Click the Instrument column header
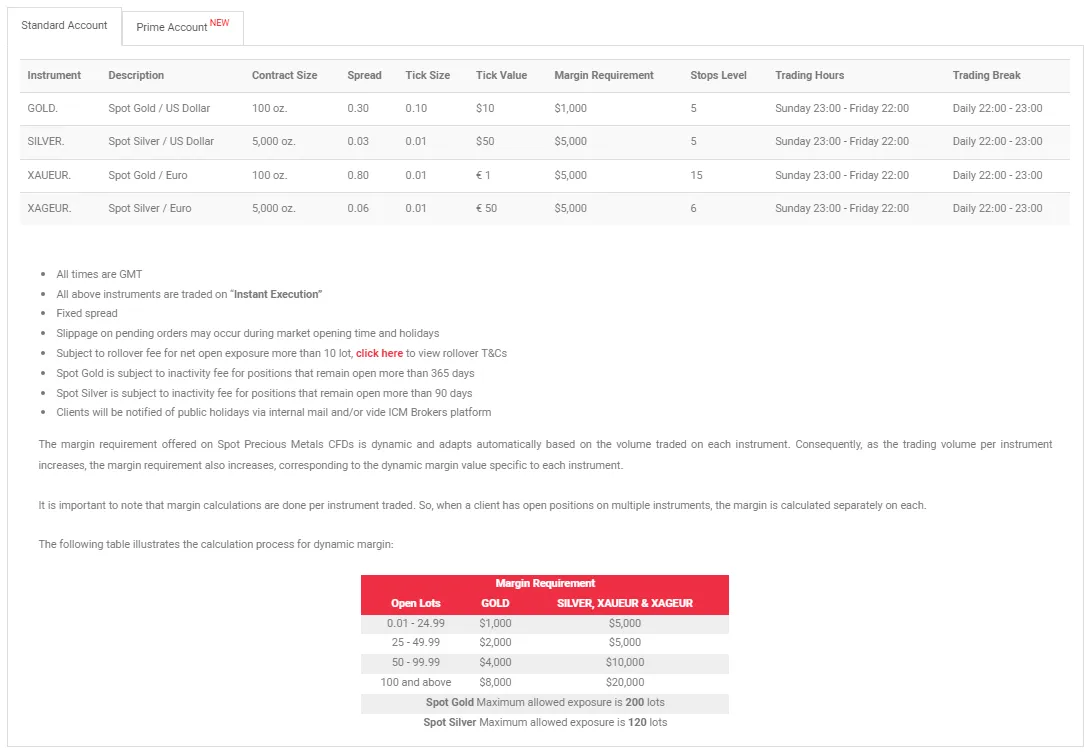The image size is (1091, 752). tap(53, 75)
